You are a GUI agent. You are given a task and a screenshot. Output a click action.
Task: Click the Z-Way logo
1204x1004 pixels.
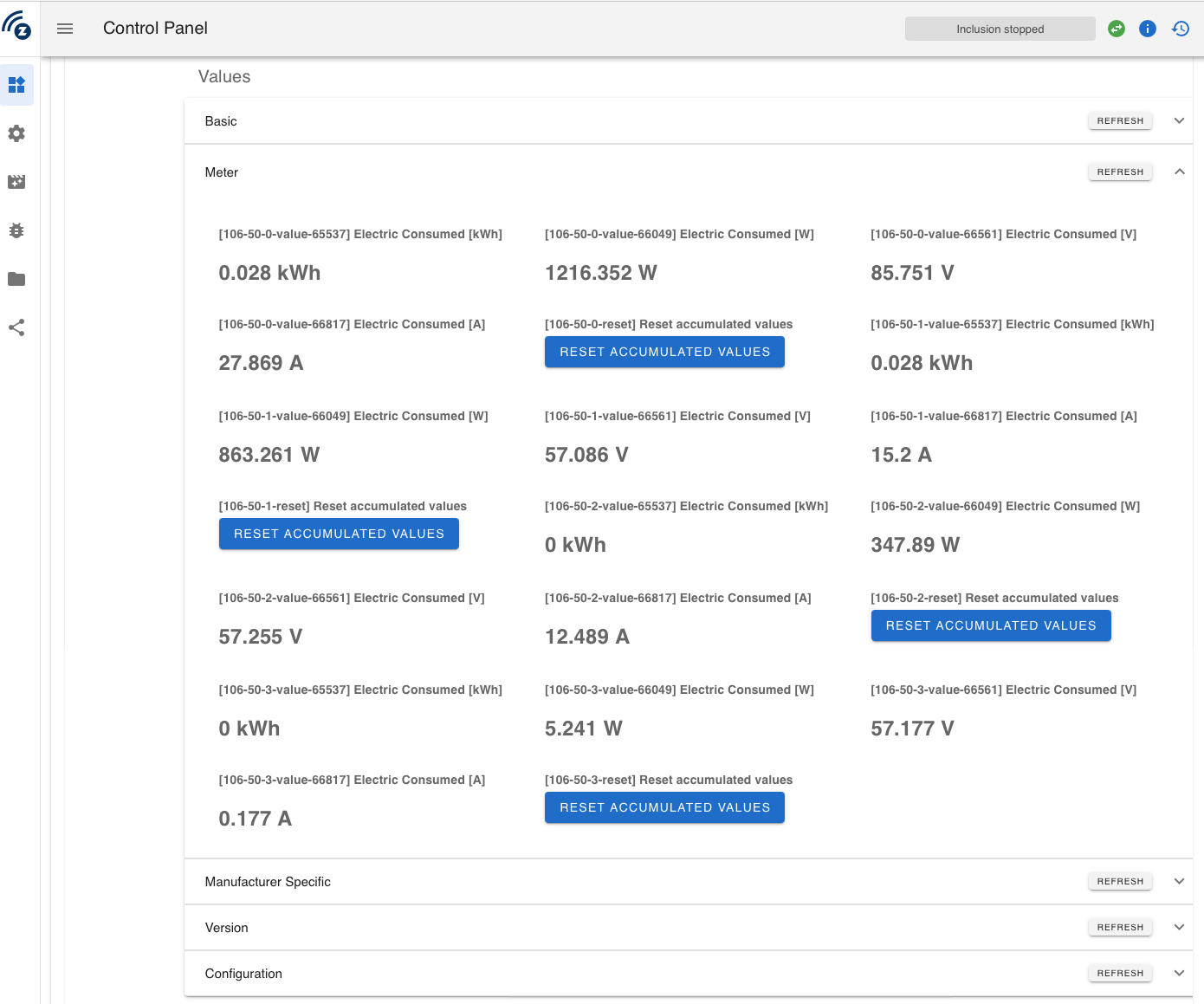point(18,28)
